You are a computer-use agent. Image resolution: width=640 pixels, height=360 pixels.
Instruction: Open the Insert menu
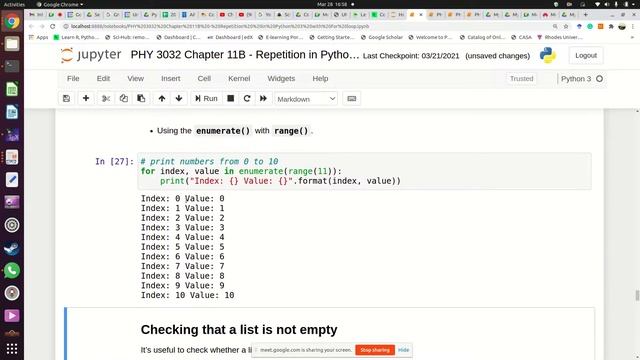[x=171, y=78]
